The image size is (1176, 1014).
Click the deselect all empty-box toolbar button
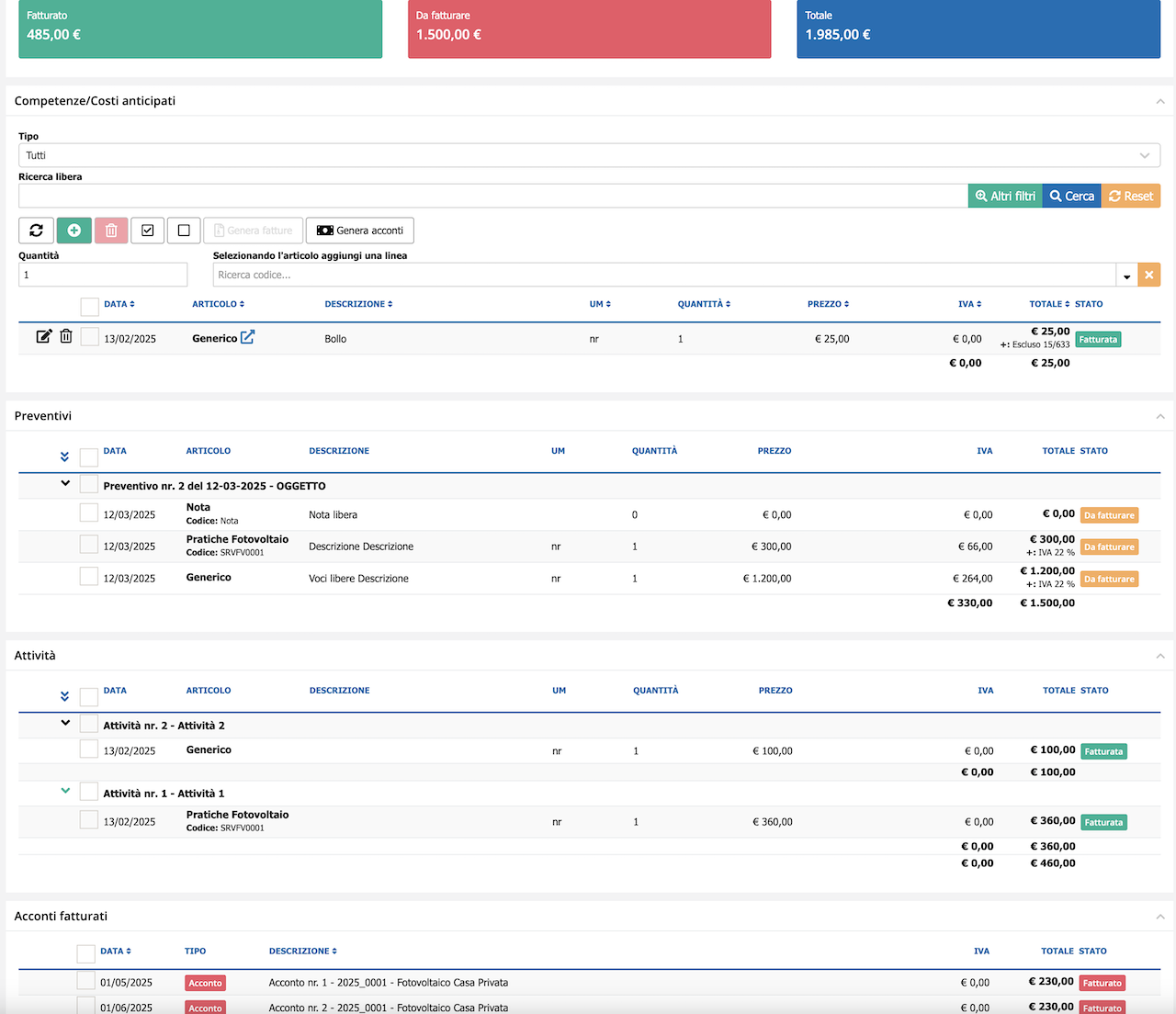(184, 231)
